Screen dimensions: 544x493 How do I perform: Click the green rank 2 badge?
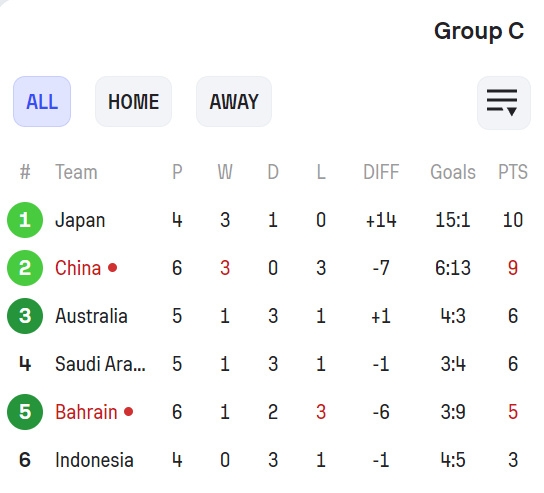click(25, 268)
